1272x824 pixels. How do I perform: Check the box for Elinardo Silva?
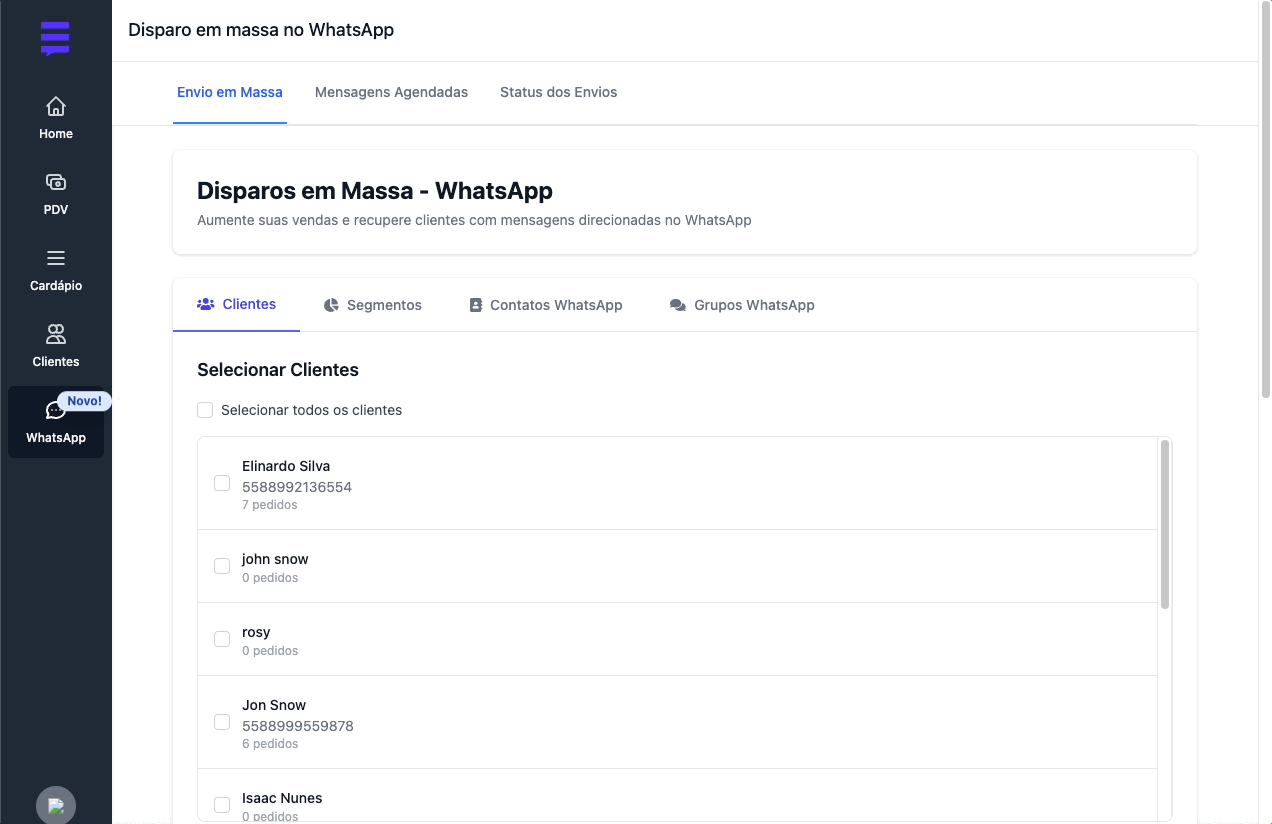click(222, 484)
